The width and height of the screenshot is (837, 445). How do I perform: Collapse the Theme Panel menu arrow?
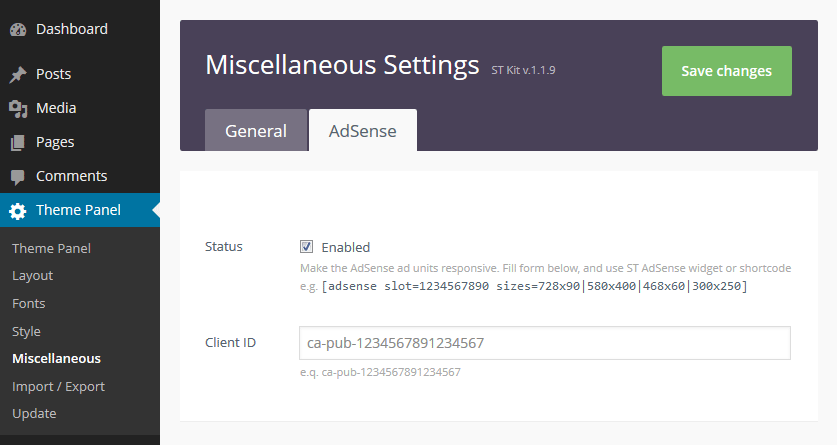tap(154, 210)
